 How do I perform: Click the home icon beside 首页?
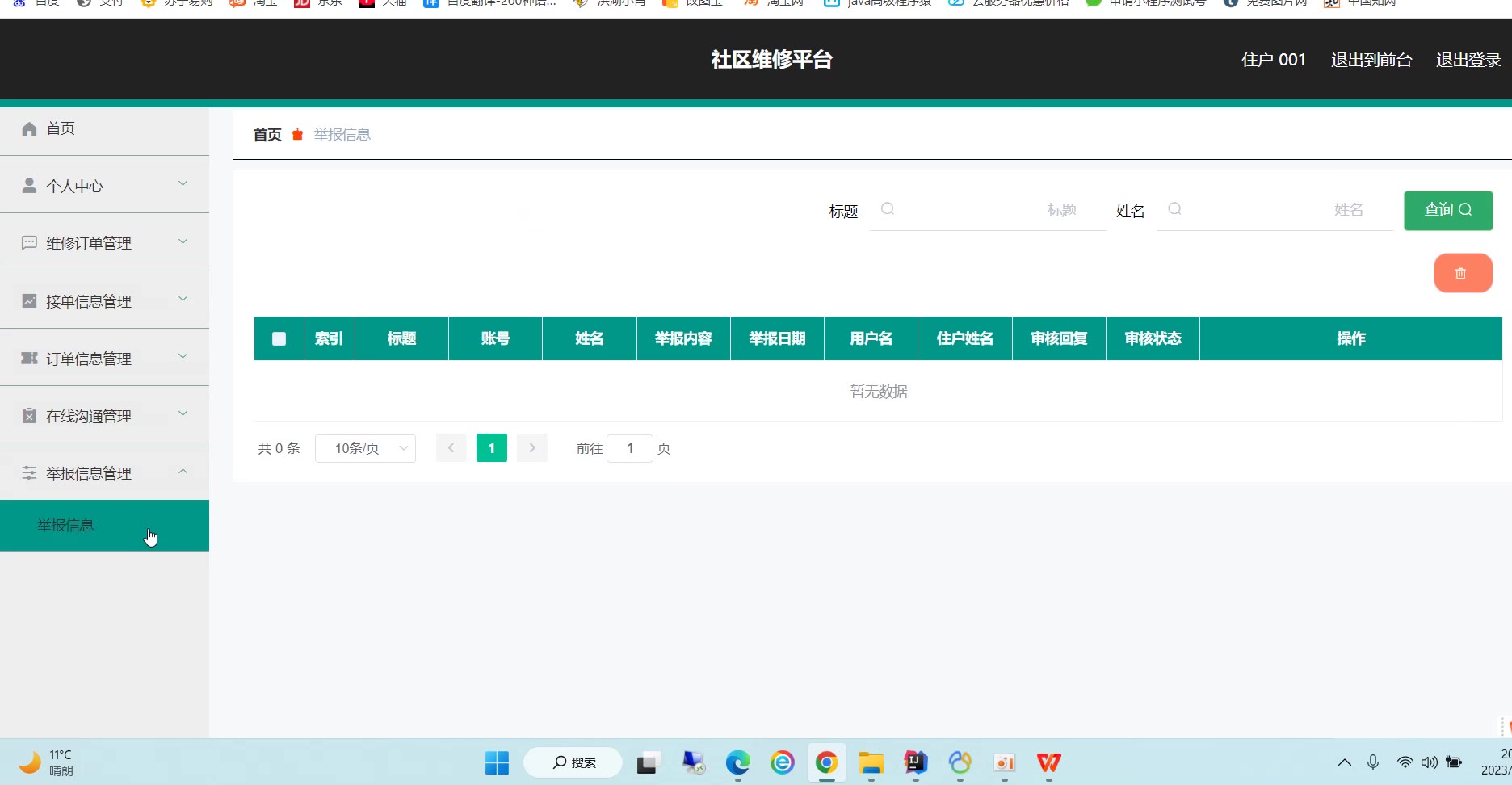(x=29, y=128)
